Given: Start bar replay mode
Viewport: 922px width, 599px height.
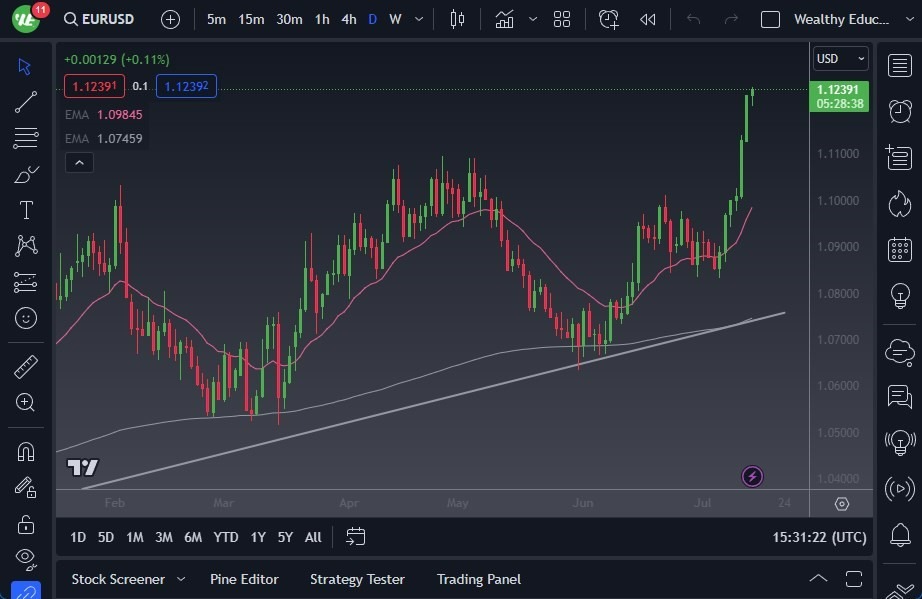Looking at the screenshot, I should [648, 19].
